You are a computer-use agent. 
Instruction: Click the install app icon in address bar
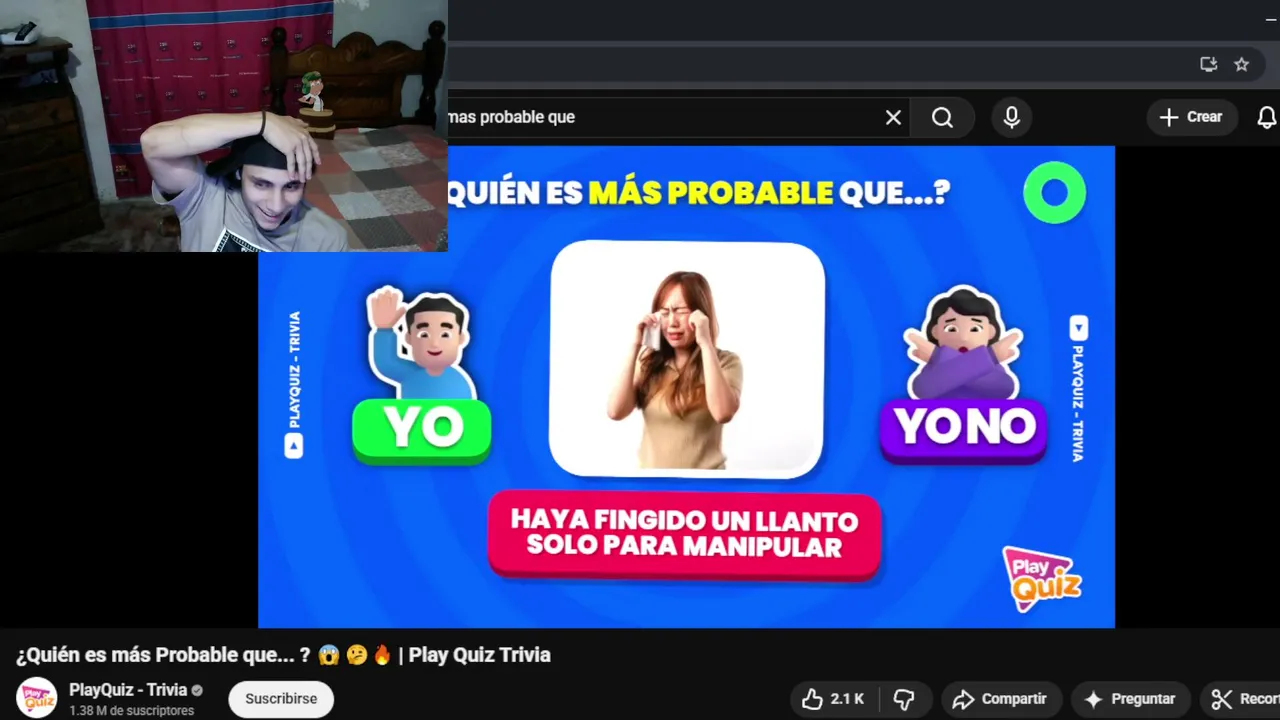(1209, 64)
